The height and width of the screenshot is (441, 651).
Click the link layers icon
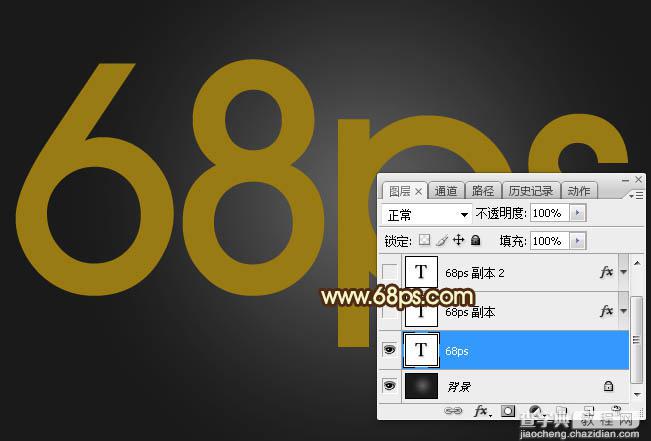click(453, 411)
